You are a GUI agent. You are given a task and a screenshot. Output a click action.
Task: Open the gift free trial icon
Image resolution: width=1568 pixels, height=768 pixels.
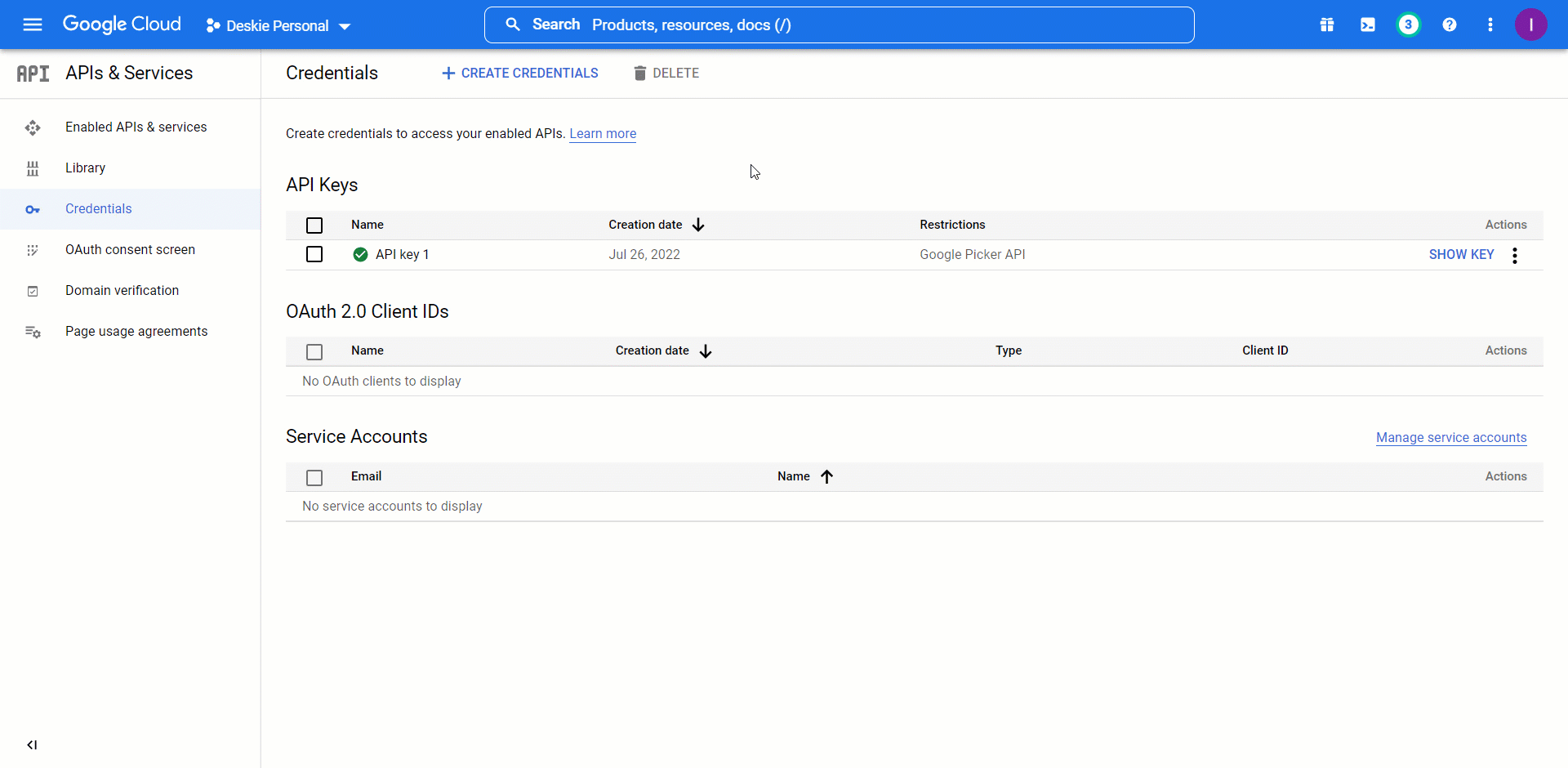(x=1327, y=25)
